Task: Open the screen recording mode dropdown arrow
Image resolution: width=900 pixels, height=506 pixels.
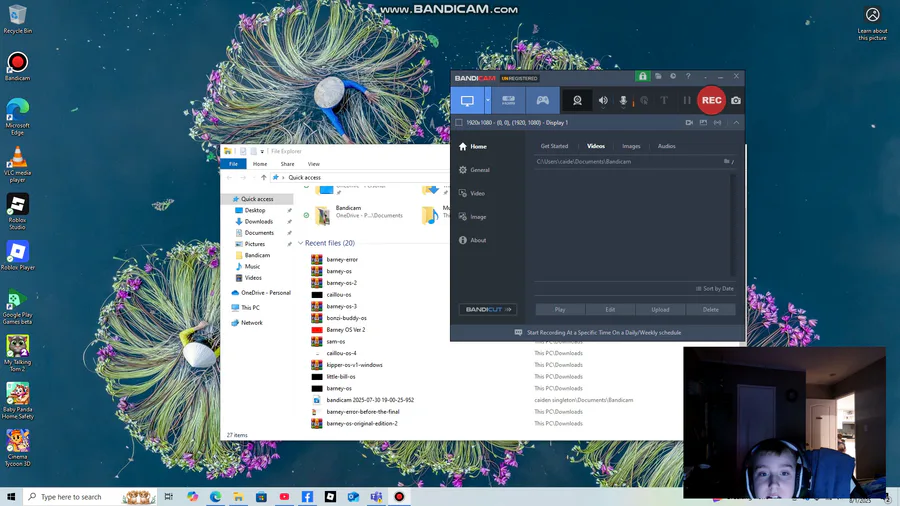Action: click(488, 100)
